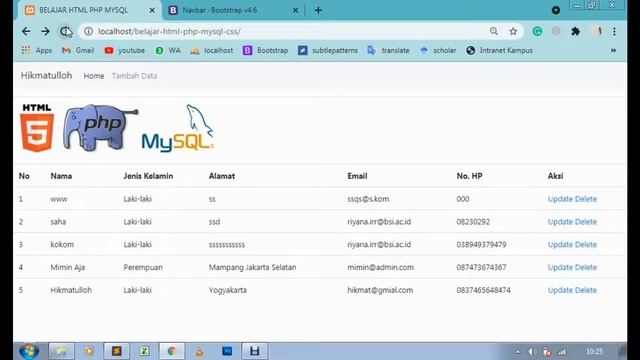Click Update for the kokom row

560,244
